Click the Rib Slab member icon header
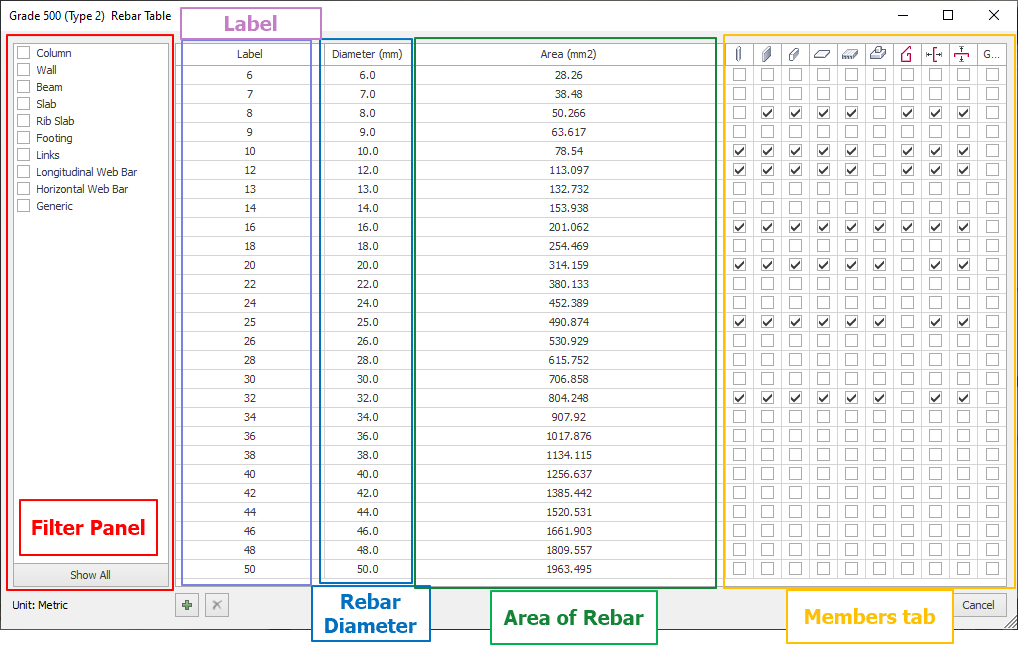This screenshot has width=1033, height=646. point(851,54)
